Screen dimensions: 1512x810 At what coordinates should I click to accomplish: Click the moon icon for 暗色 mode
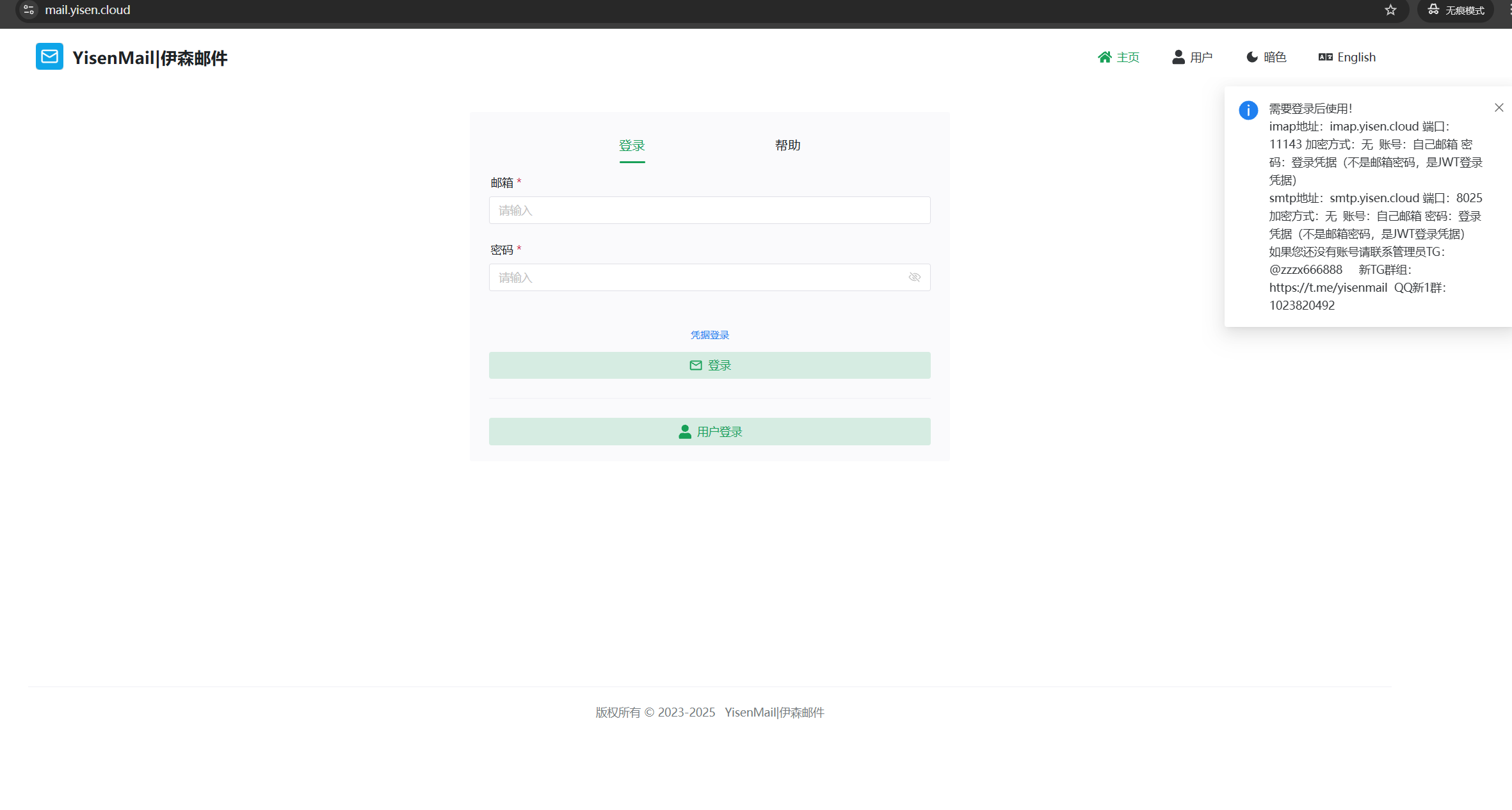point(1251,56)
